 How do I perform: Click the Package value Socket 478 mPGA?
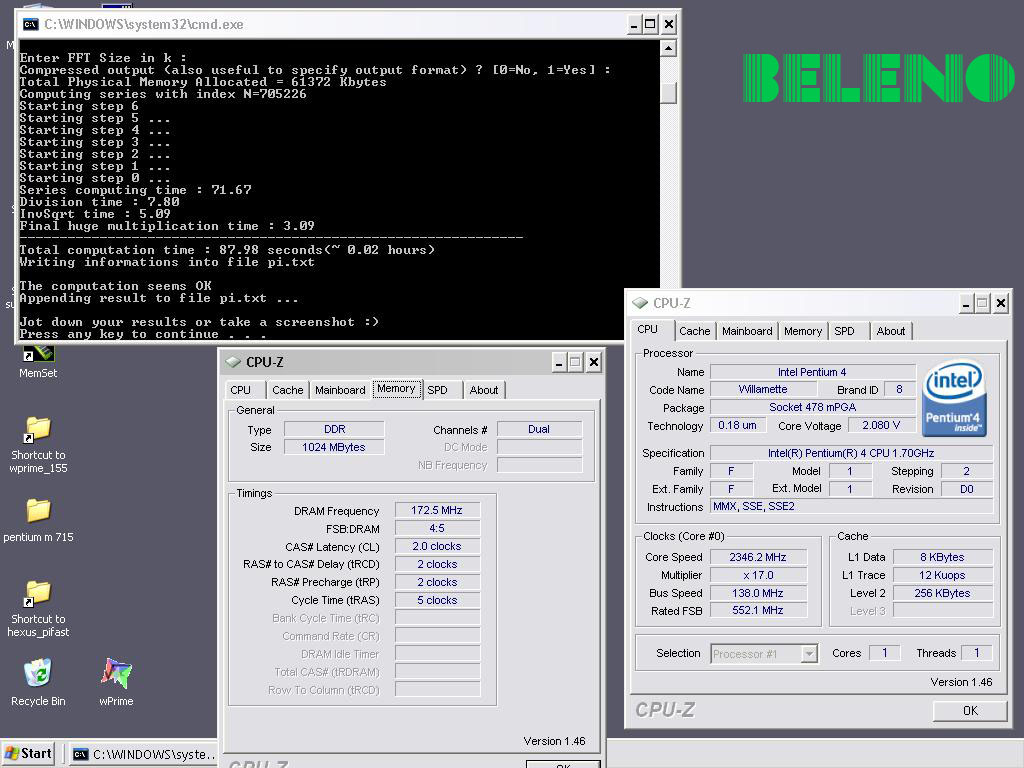812,407
